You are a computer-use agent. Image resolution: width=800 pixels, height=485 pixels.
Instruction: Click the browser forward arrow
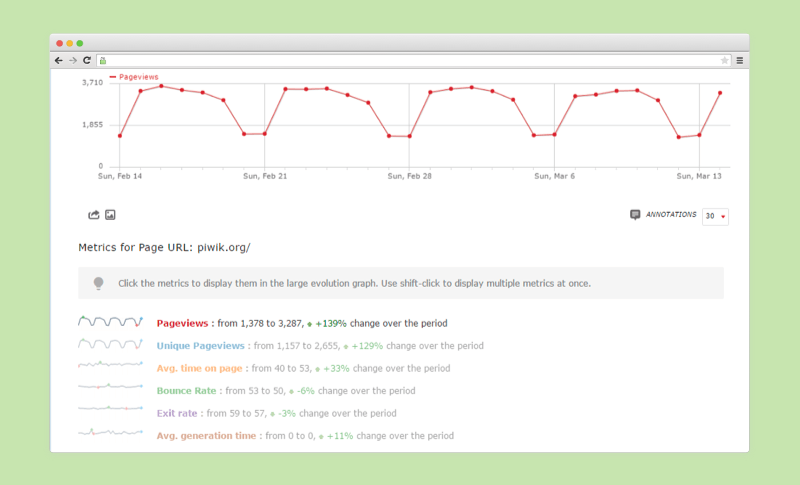click(x=73, y=61)
